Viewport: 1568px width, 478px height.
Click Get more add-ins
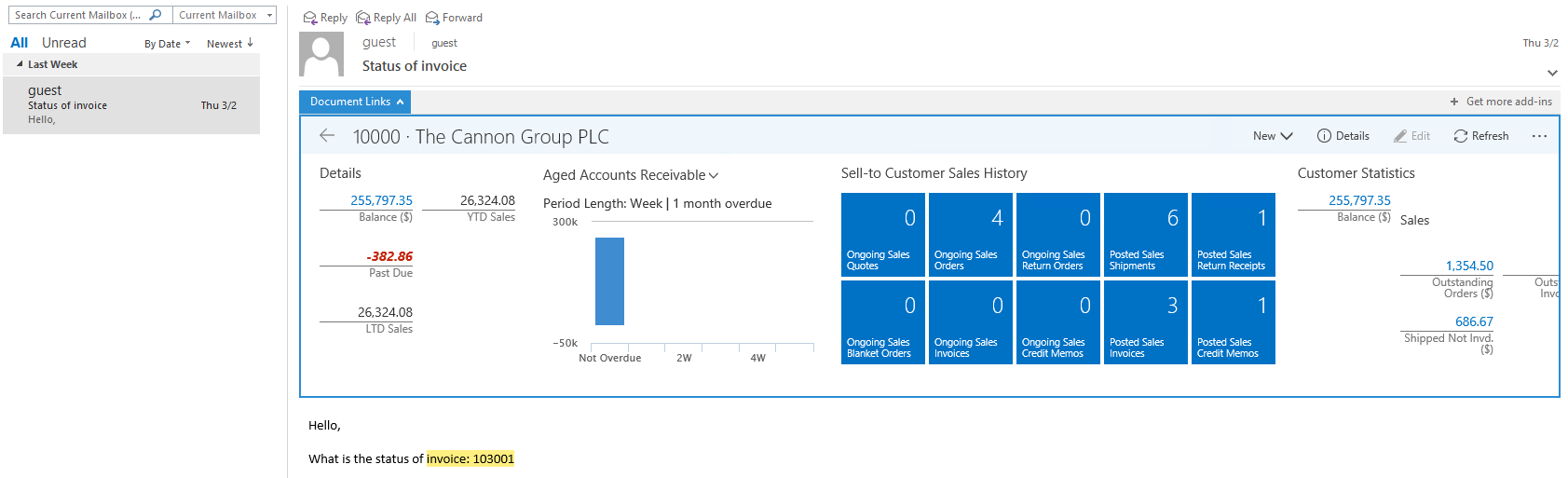pos(1509,102)
